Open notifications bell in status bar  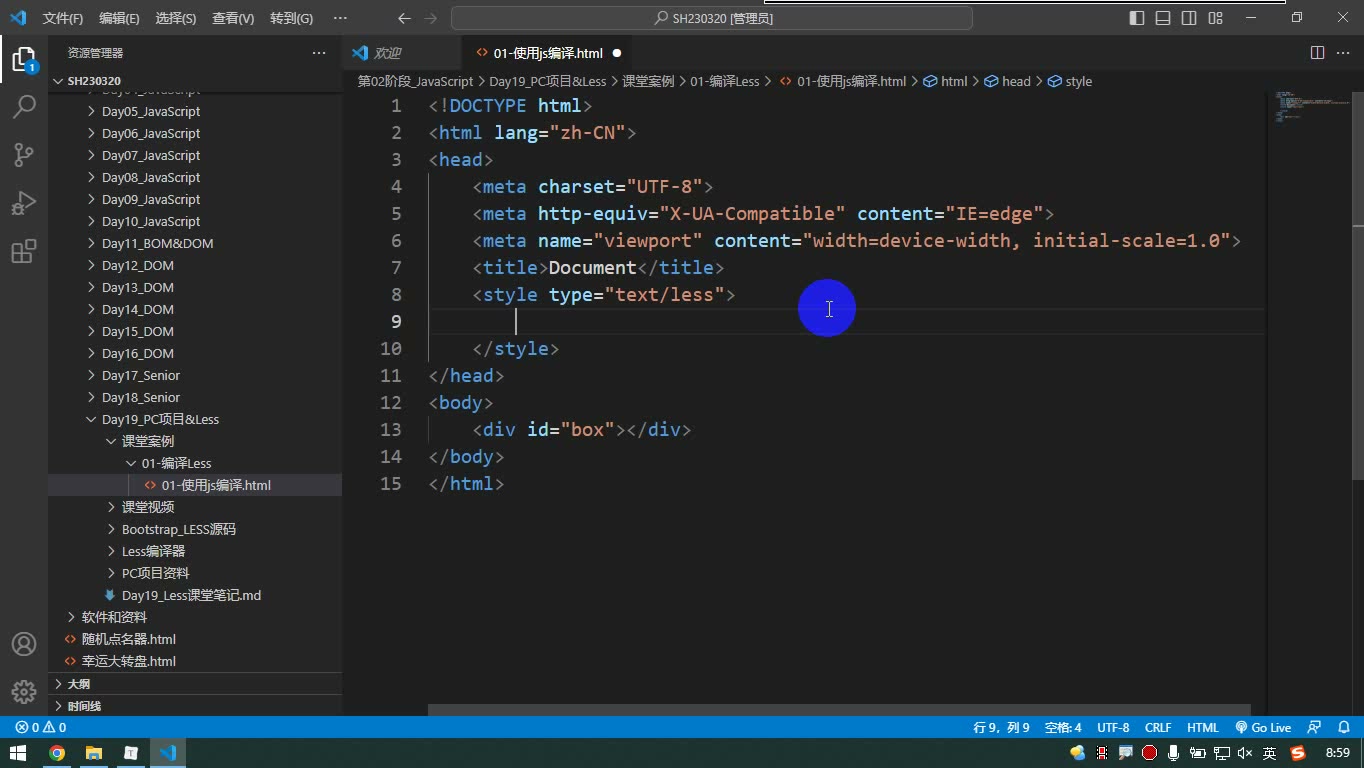(x=1343, y=728)
